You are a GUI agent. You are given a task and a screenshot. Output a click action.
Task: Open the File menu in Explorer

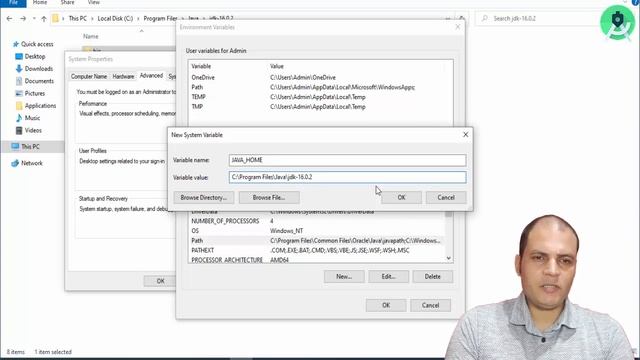[x=13, y=3]
